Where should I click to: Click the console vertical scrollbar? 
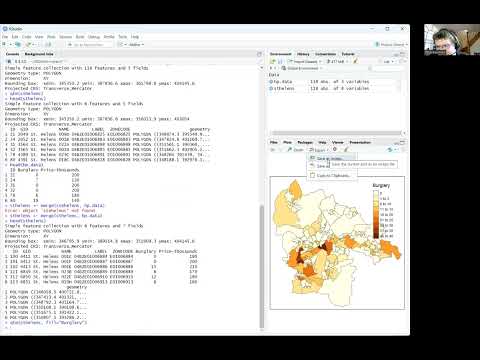[x=262, y=267]
